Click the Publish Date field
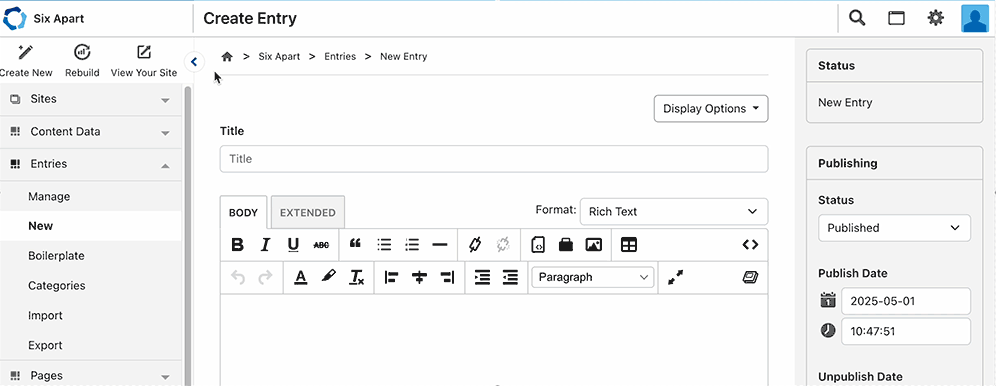Image resolution: width=996 pixels, height=386 pixels. (x=906, y=301)
